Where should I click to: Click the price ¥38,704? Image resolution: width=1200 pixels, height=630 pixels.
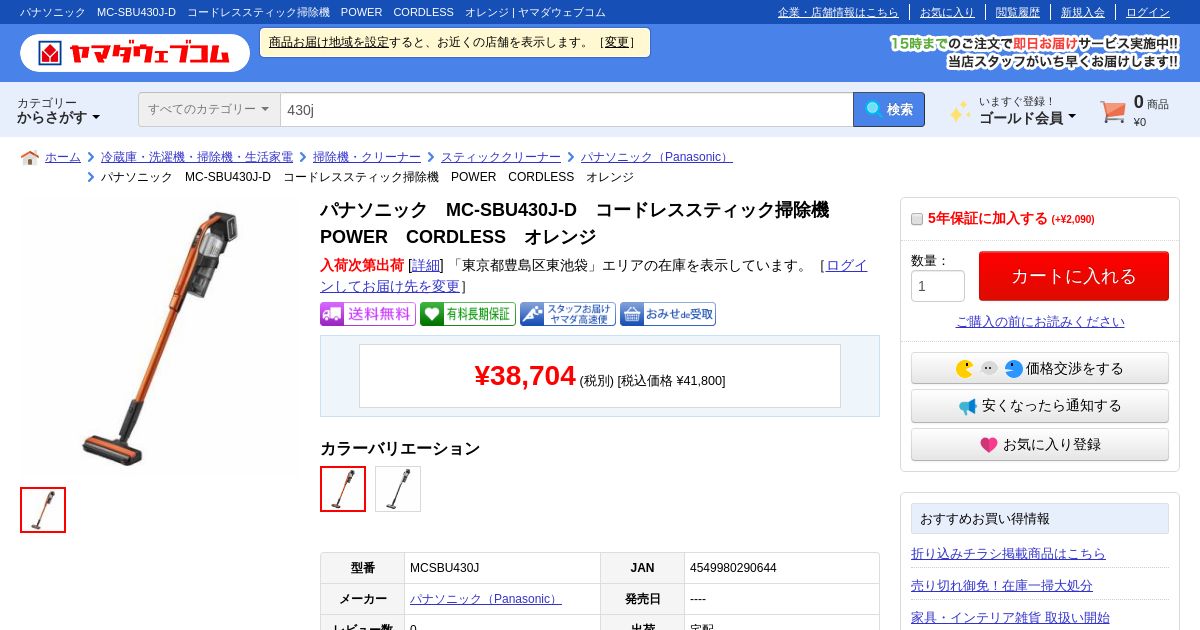[x=525, y=376]
